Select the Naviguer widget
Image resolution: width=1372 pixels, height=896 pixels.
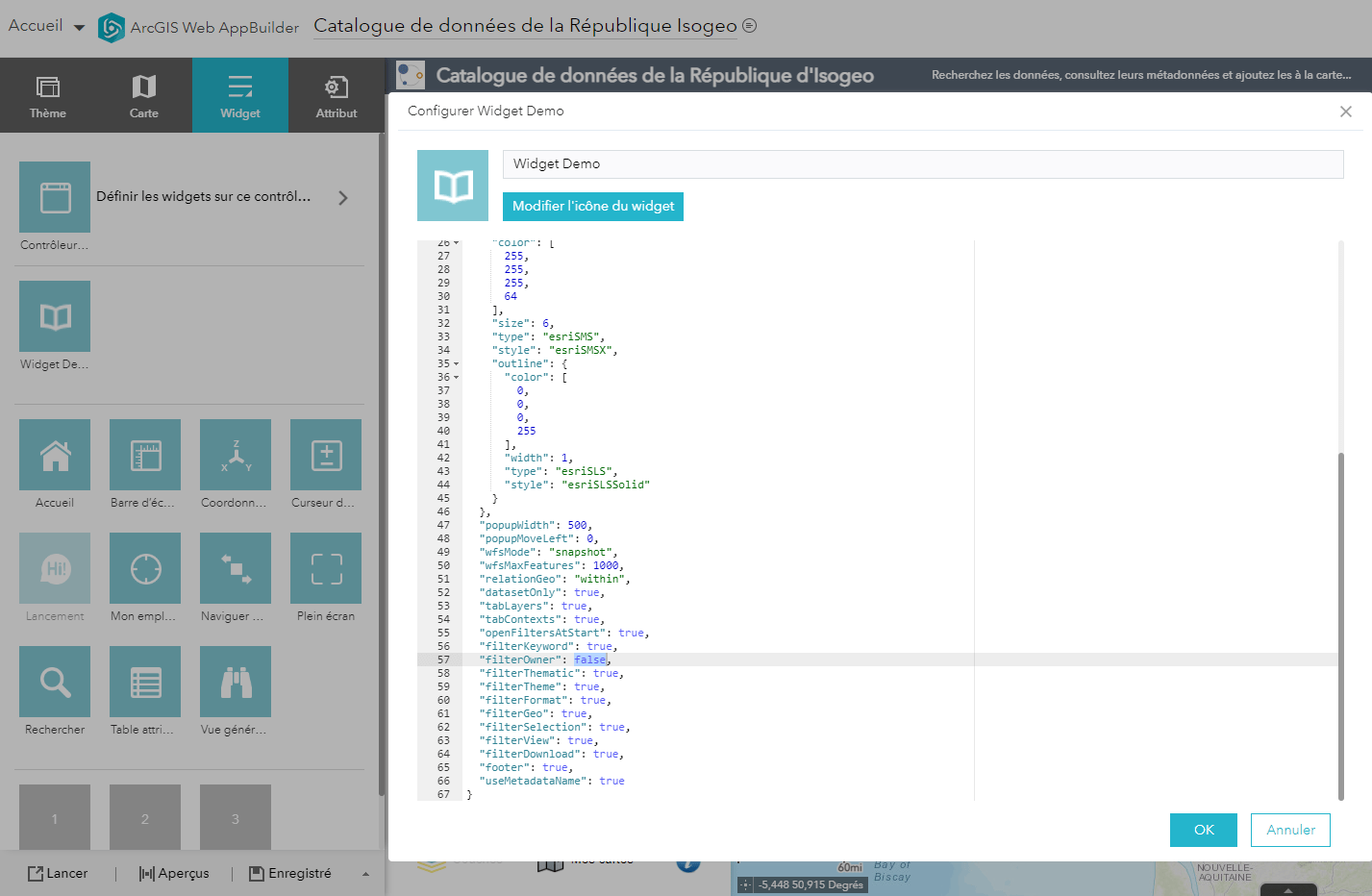(236, 568)
